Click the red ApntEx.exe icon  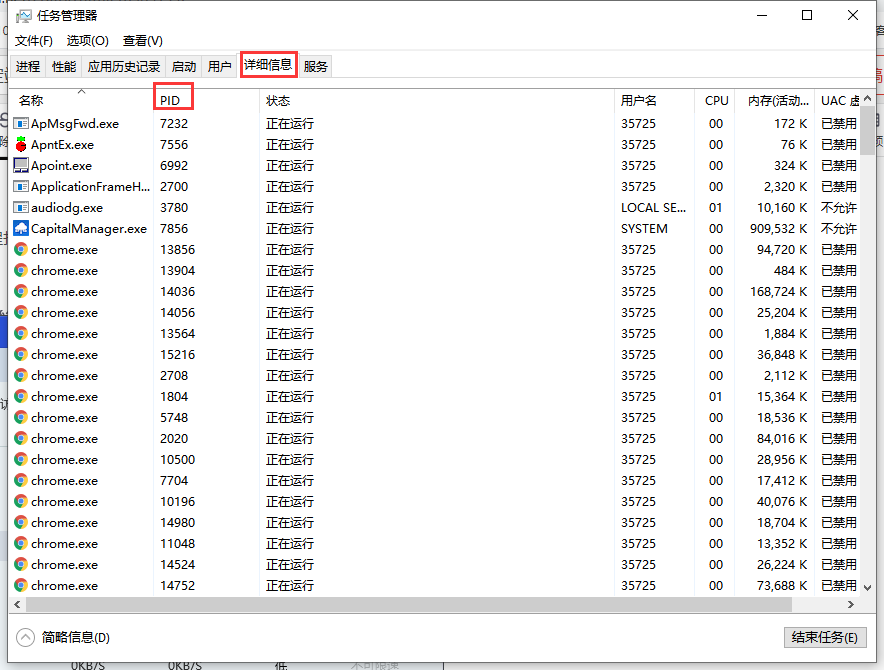[x=22, y=144]
